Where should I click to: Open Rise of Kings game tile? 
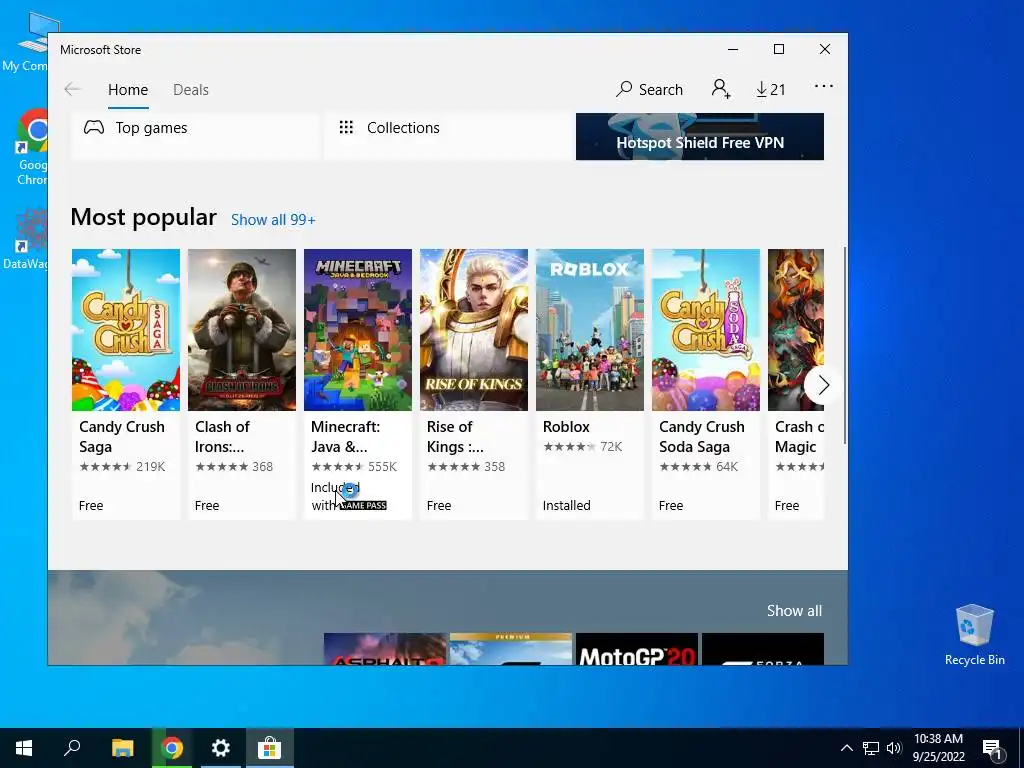[473, 383]
